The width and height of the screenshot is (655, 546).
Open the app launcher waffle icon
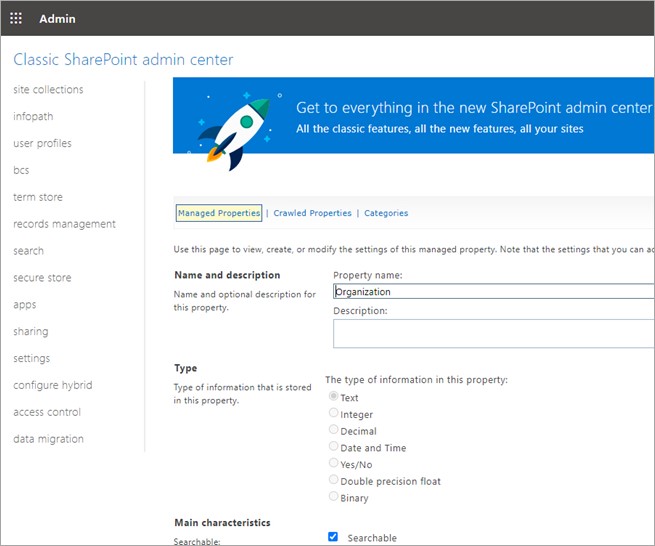[x=16, y=18]
